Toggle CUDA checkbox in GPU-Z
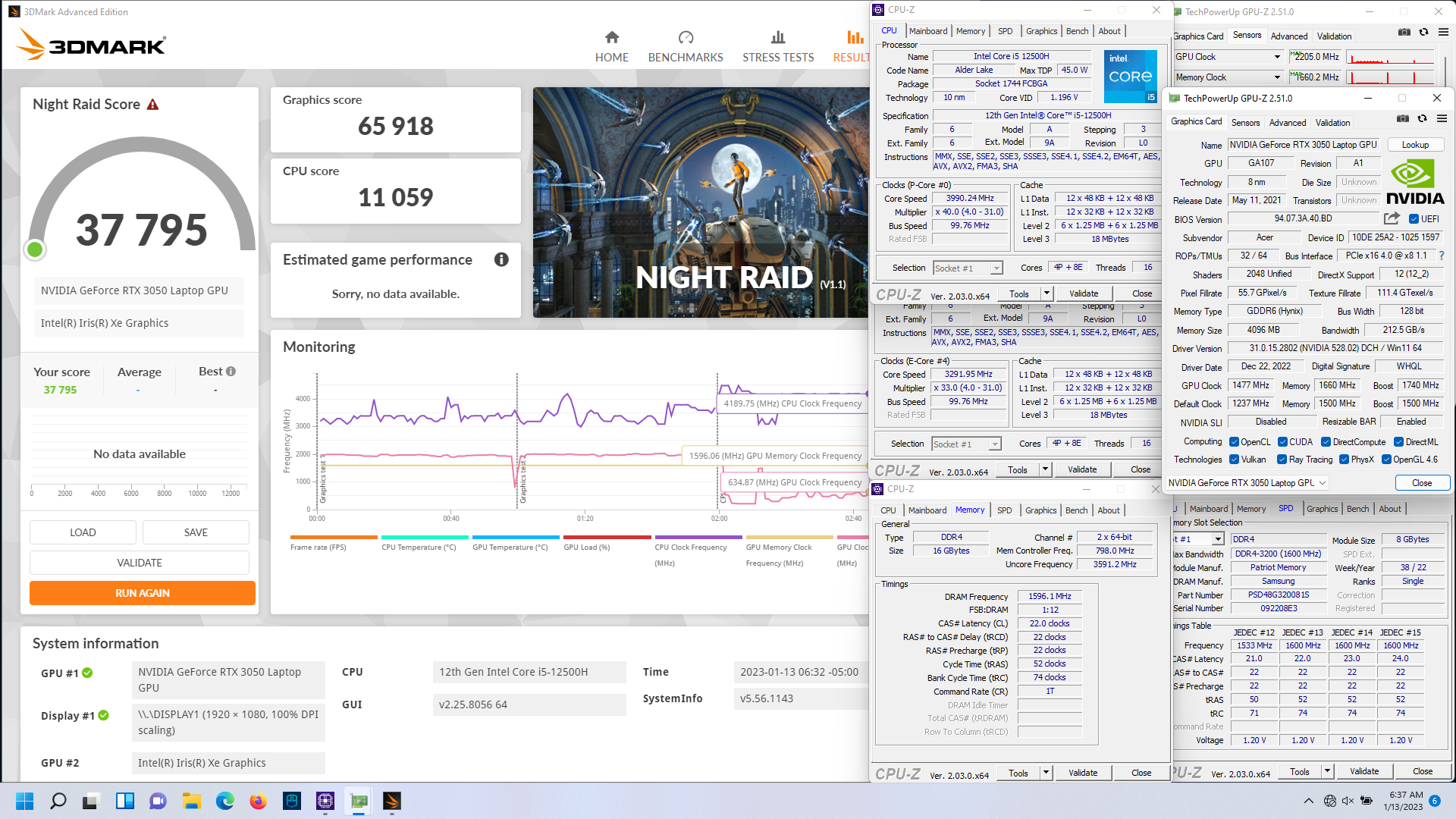 [1282, 442]
